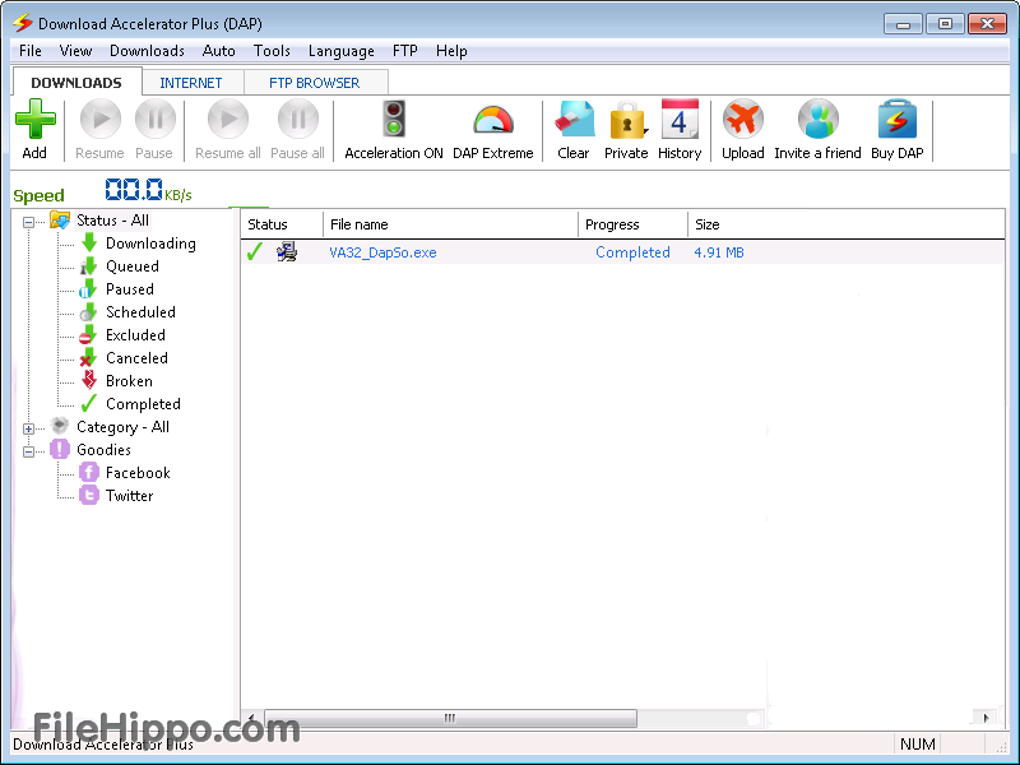The width and height of the screenshot is (1020, 765).
Task: Select the Facebook goodies item
Action: 138,473
